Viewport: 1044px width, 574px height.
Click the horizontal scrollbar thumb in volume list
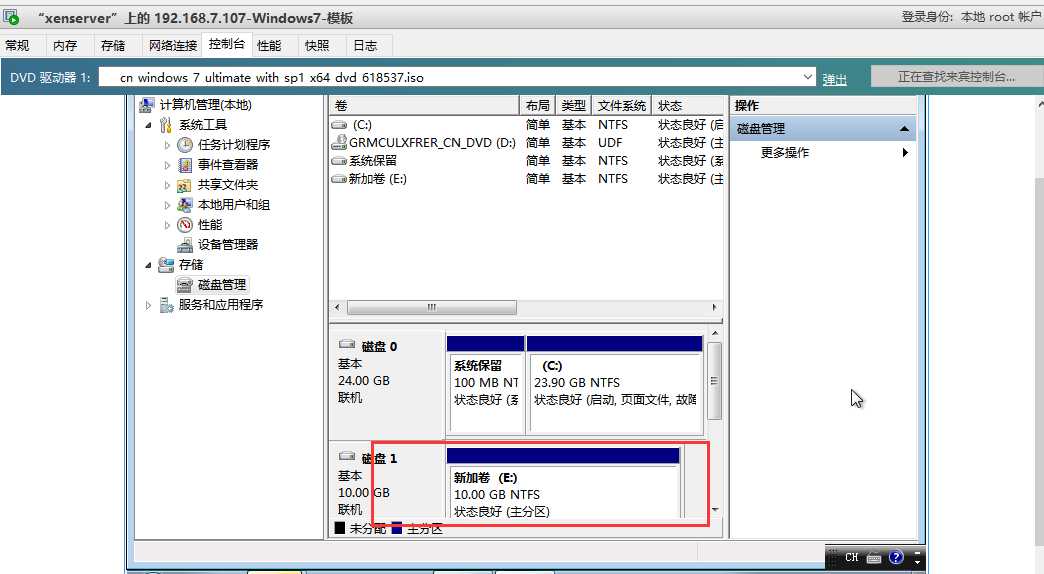[431, 307]
